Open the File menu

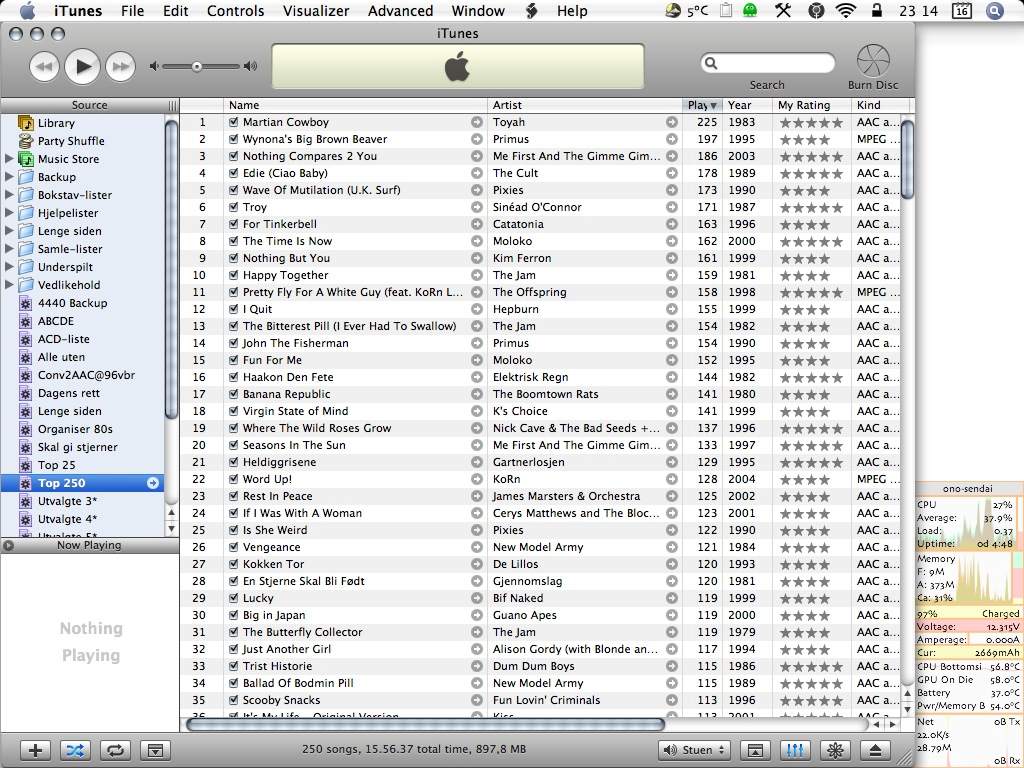(x=133, y=10)
